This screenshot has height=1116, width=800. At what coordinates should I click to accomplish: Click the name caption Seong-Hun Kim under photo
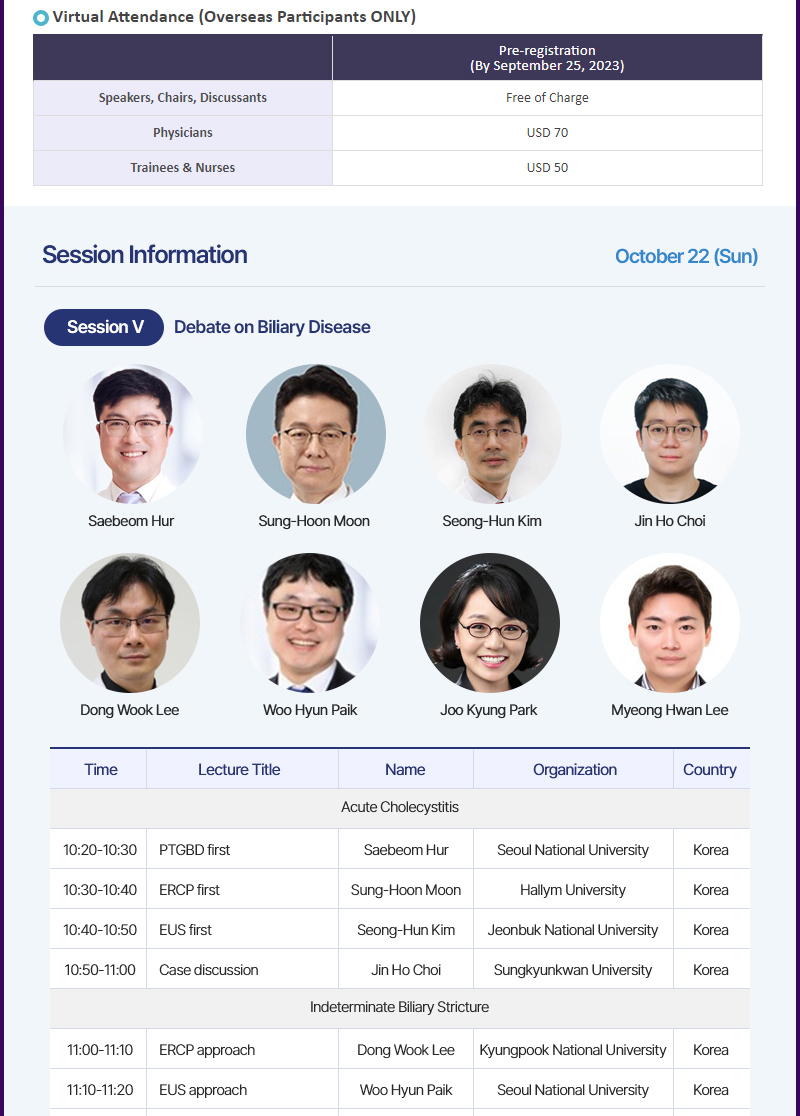(492, 521)
